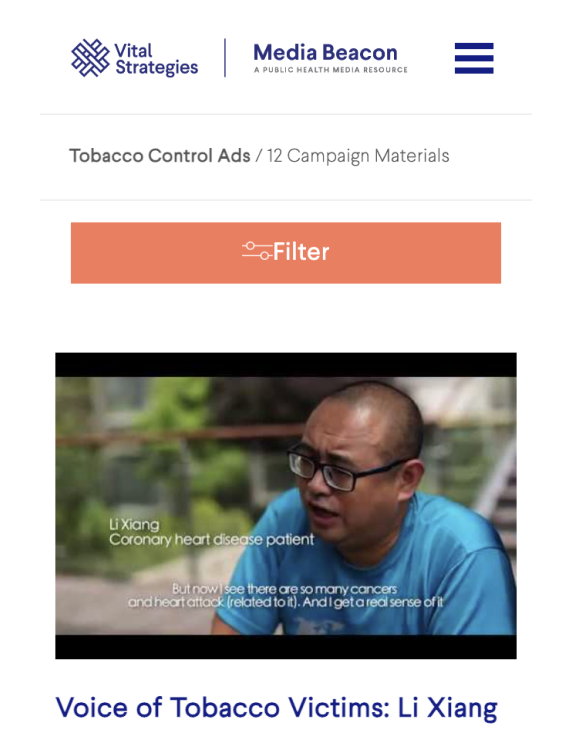Click the top black letterbox bar of video

coord(286,365)
